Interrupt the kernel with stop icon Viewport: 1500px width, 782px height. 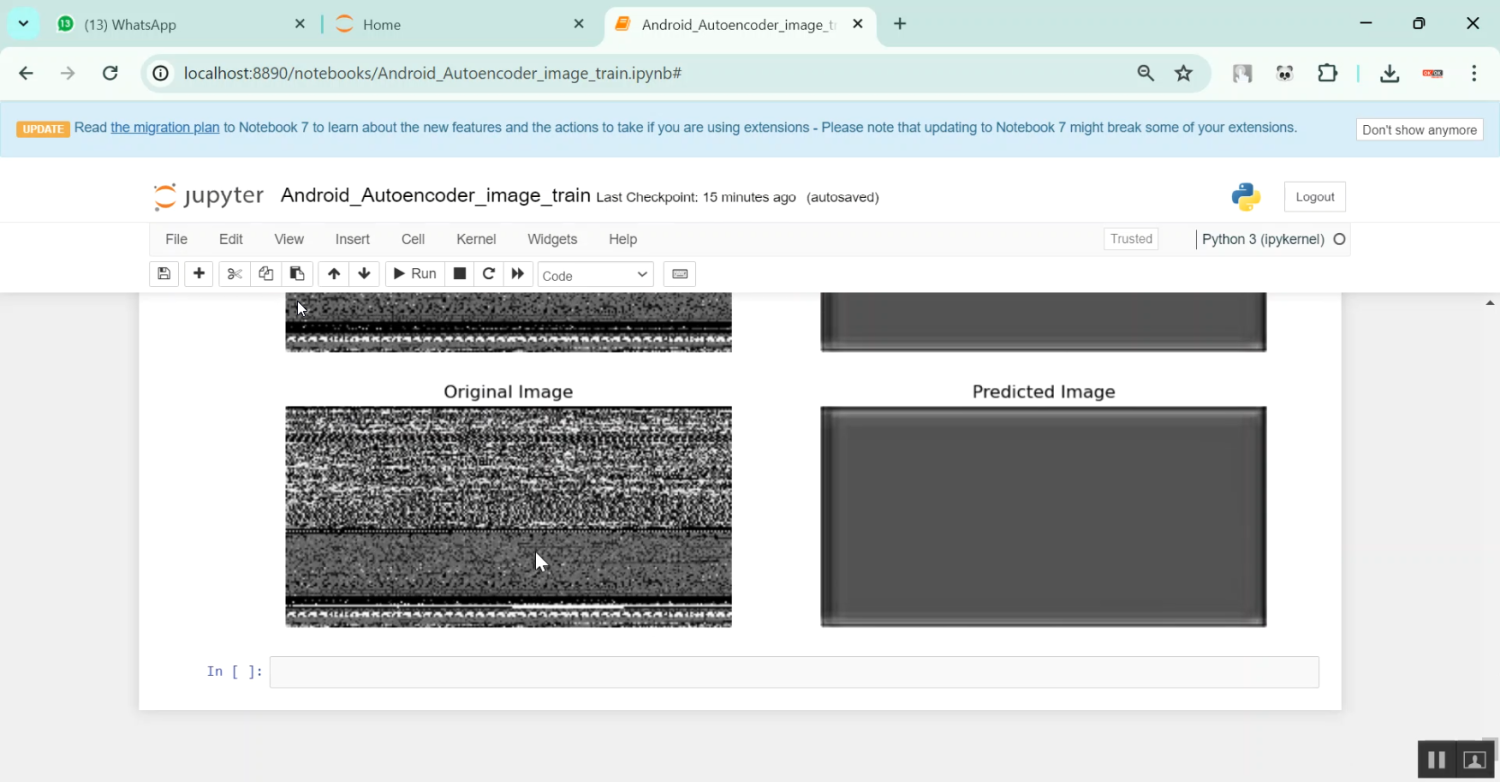point(459,273)
